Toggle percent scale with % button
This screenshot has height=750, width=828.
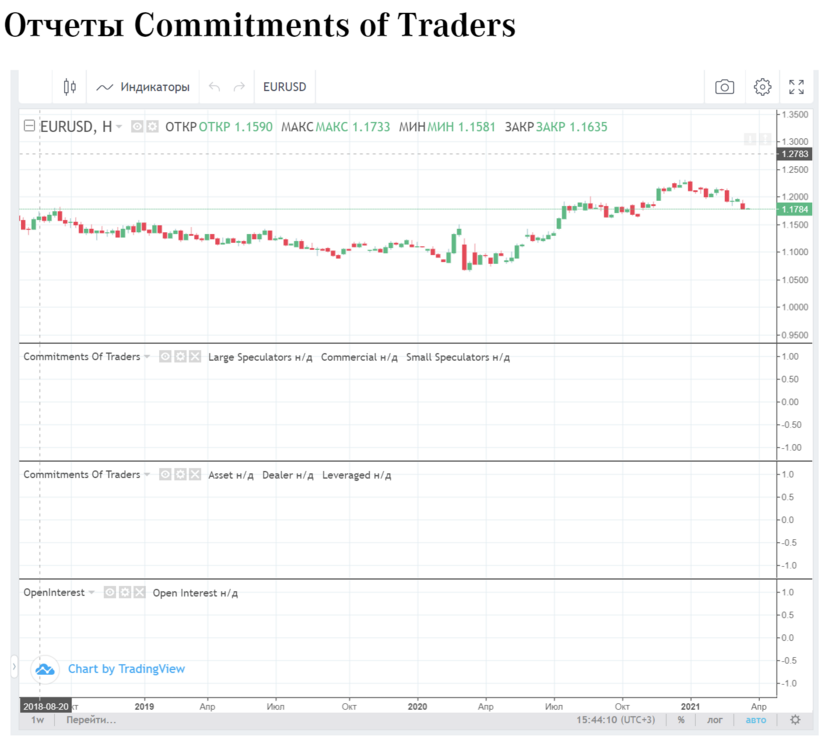(x=681, y=720)
